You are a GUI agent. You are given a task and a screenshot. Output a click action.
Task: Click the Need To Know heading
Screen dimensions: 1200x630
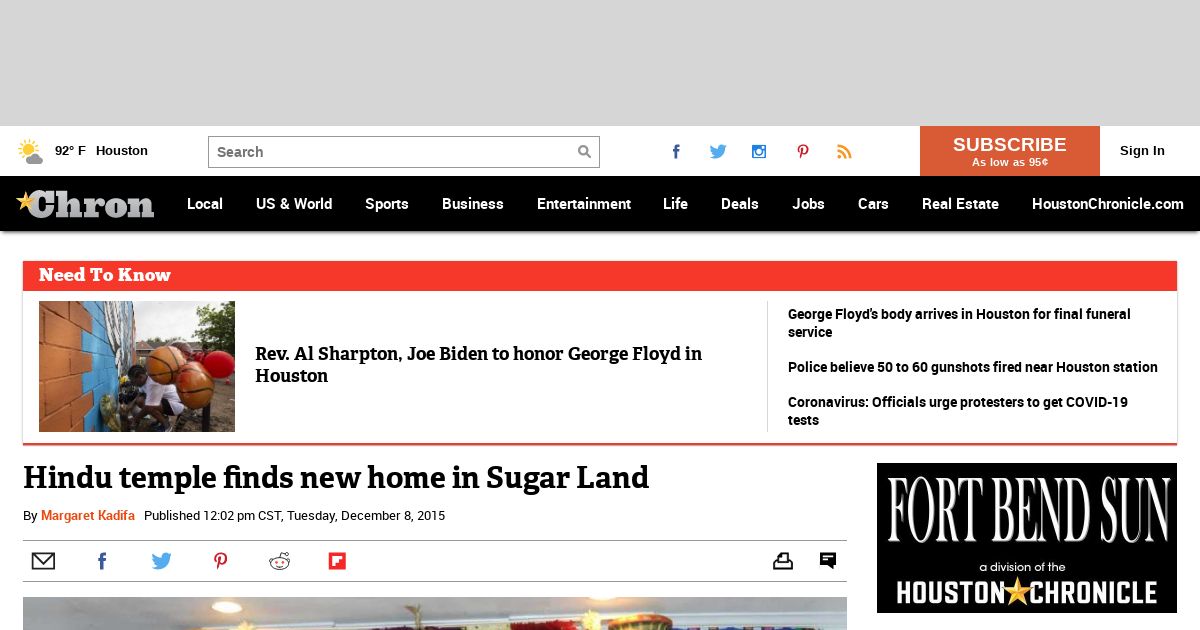pos(105,275)
